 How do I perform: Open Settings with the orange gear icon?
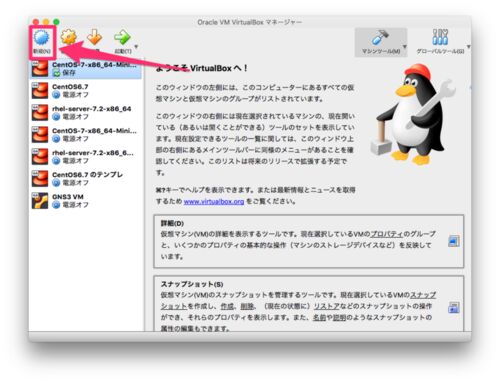[x=69, y=37]
